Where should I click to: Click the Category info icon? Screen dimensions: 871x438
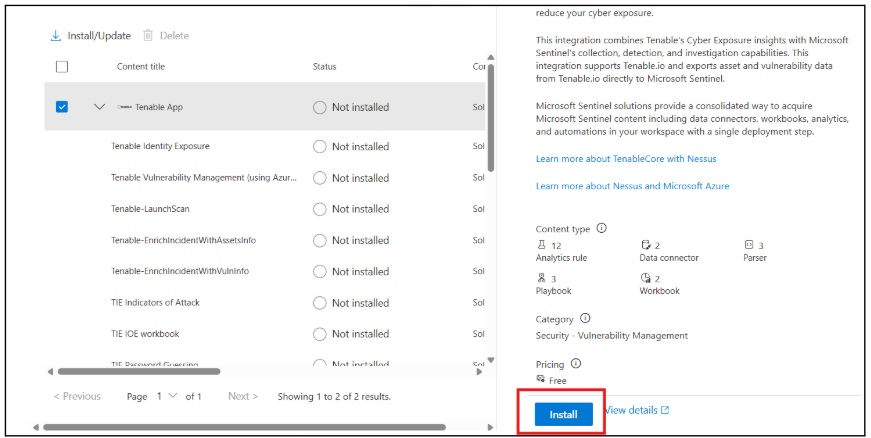585,318
